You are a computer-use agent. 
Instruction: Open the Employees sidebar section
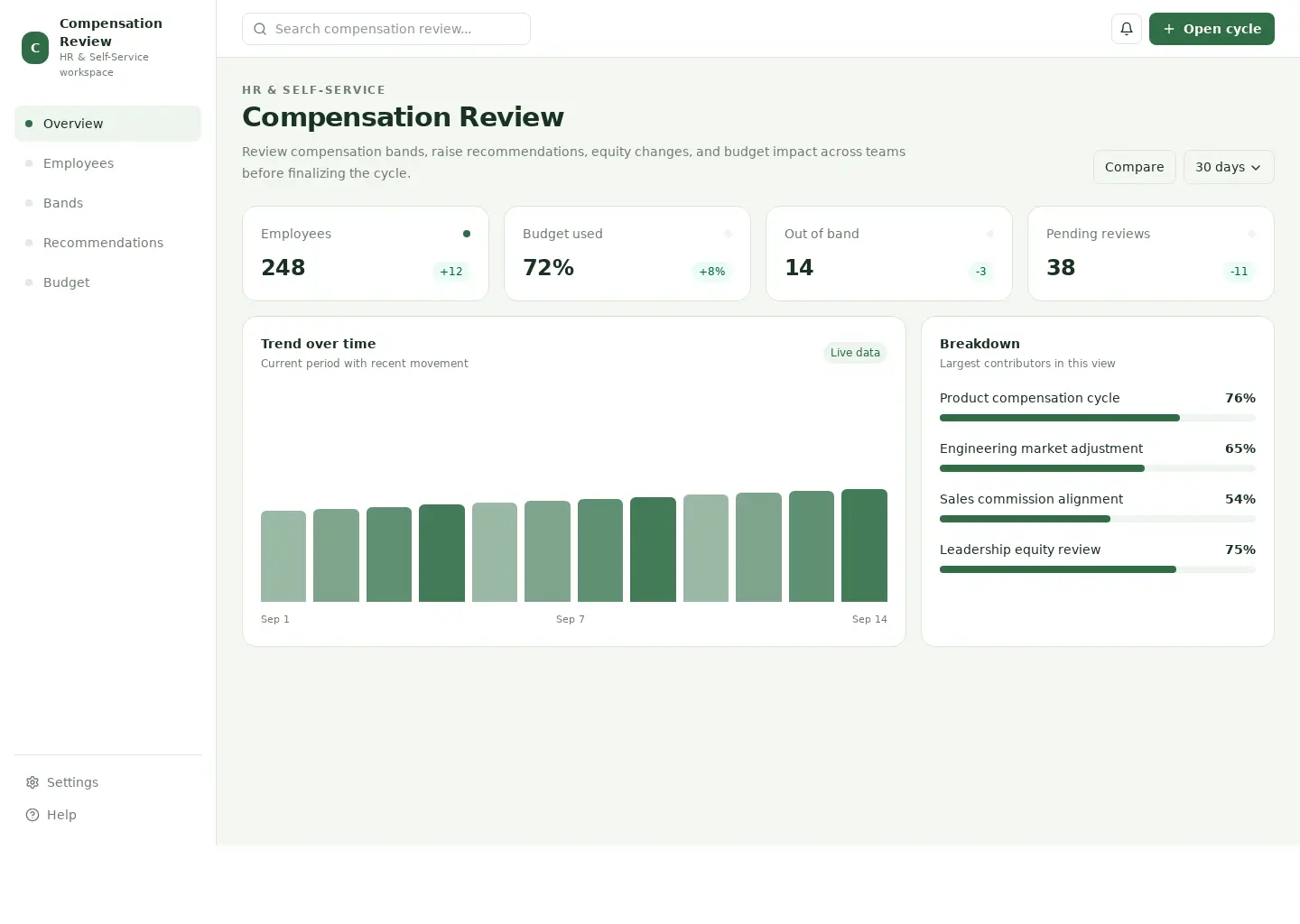tap(107, 163)
